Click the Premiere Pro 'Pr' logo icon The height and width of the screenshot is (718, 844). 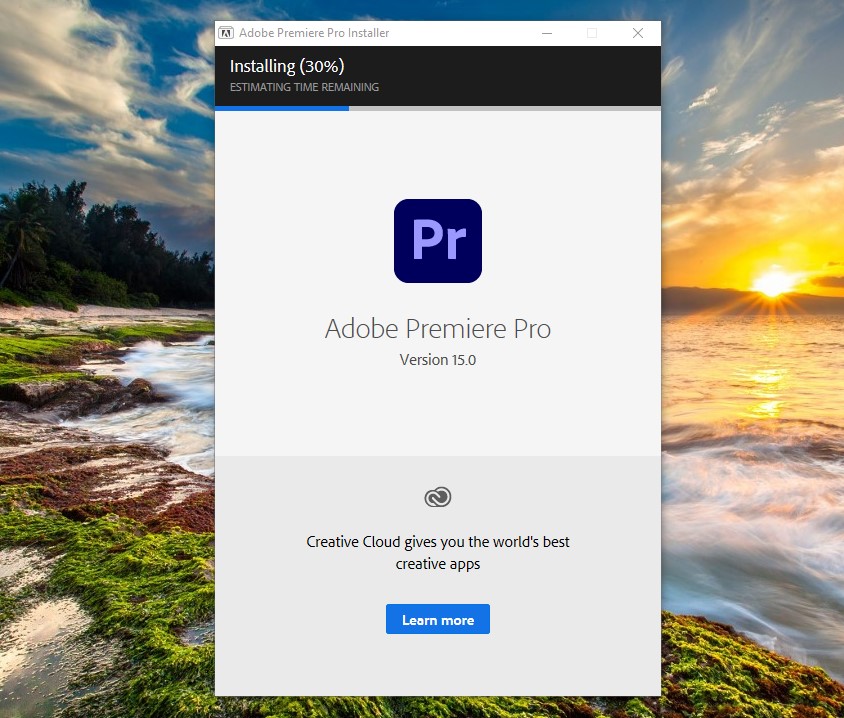point(438,241)
